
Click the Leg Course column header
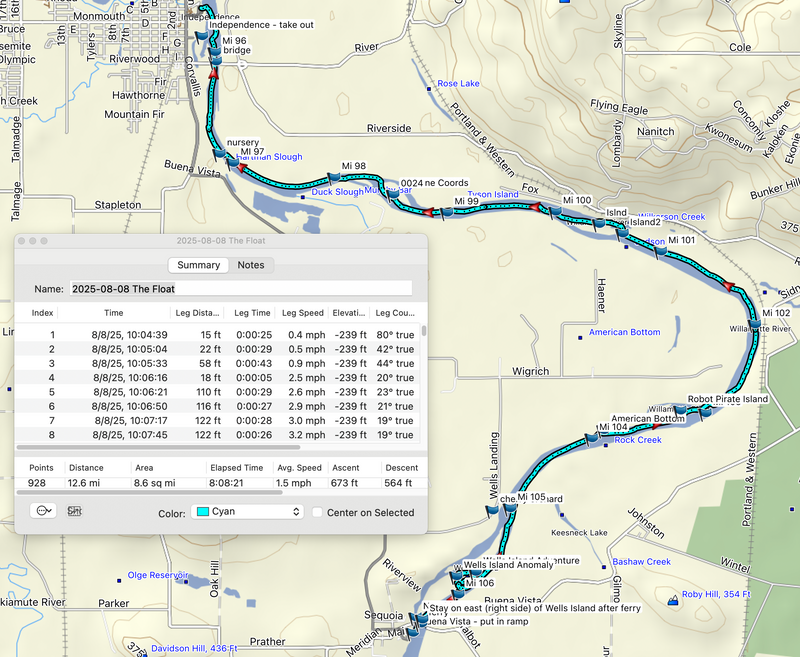coord(395,313)
